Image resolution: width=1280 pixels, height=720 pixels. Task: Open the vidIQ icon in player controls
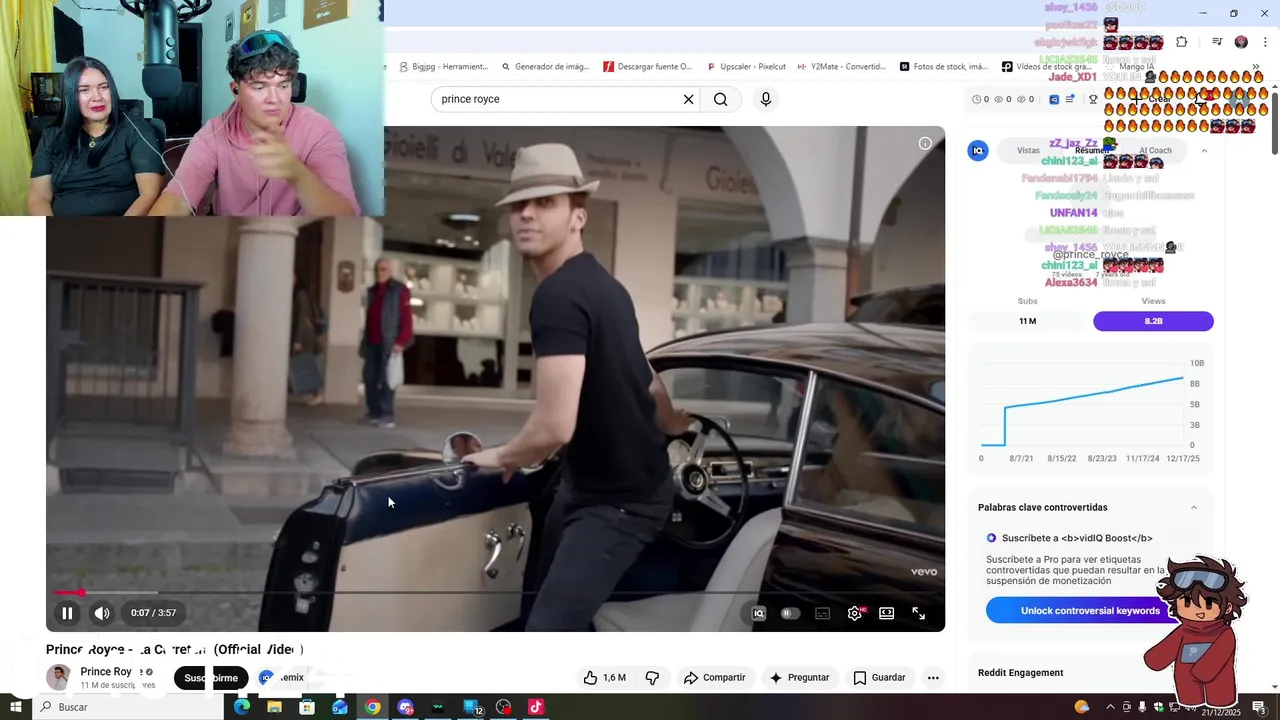coord(759,613)
